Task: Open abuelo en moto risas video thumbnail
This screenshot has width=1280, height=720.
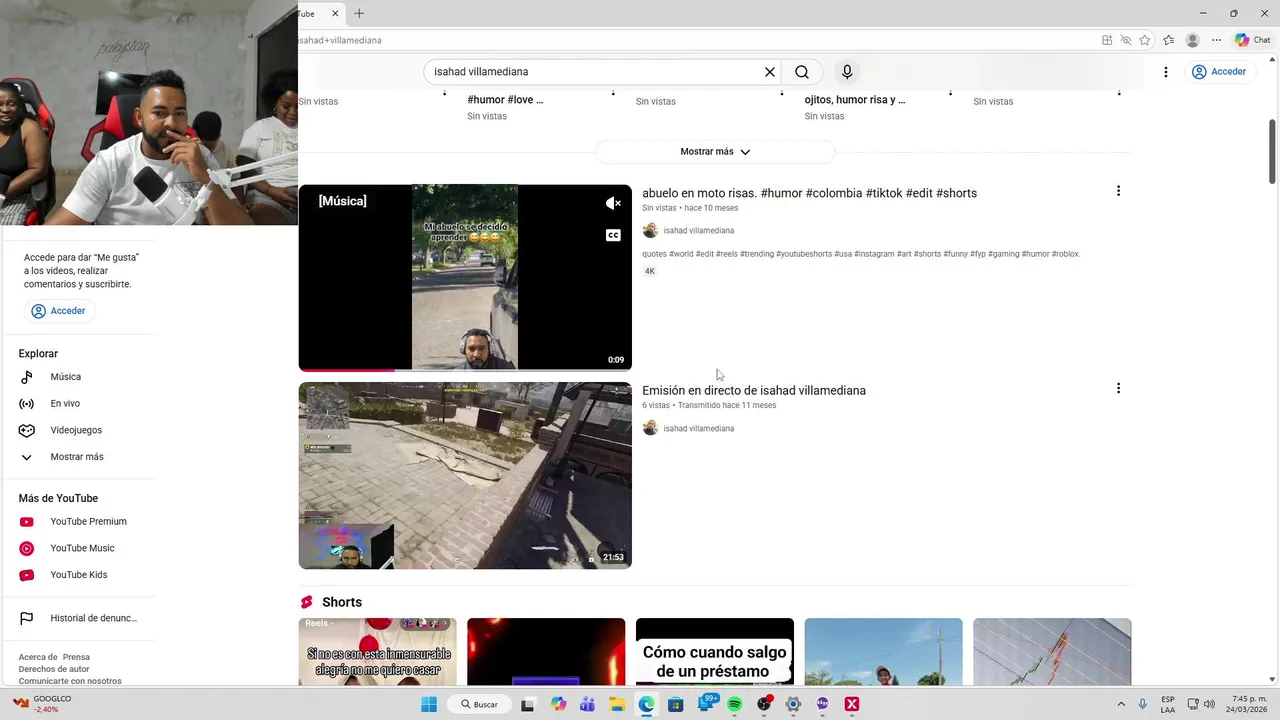Action: [465, 277]
